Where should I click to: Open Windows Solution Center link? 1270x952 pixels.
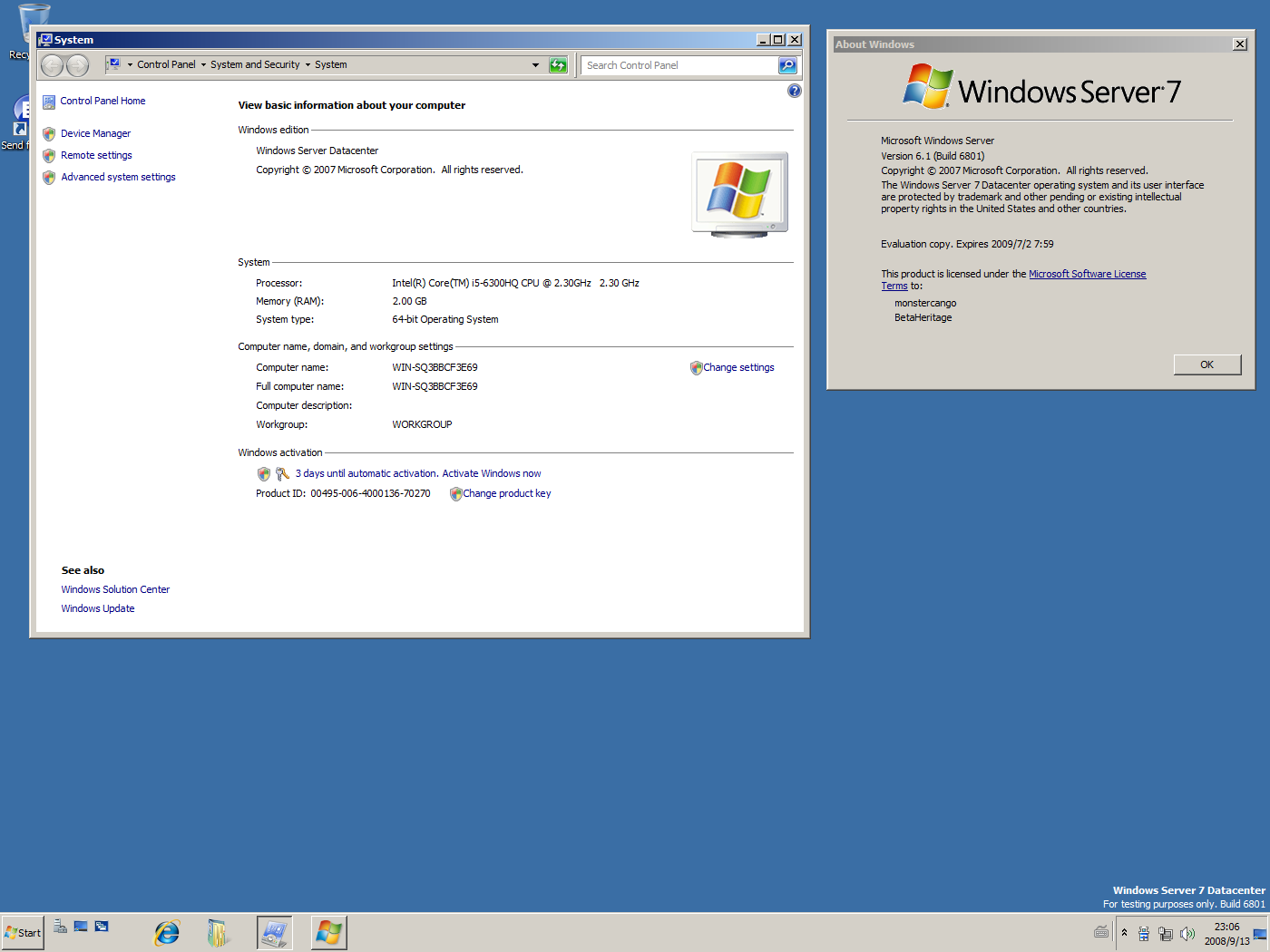coord(115,590)
